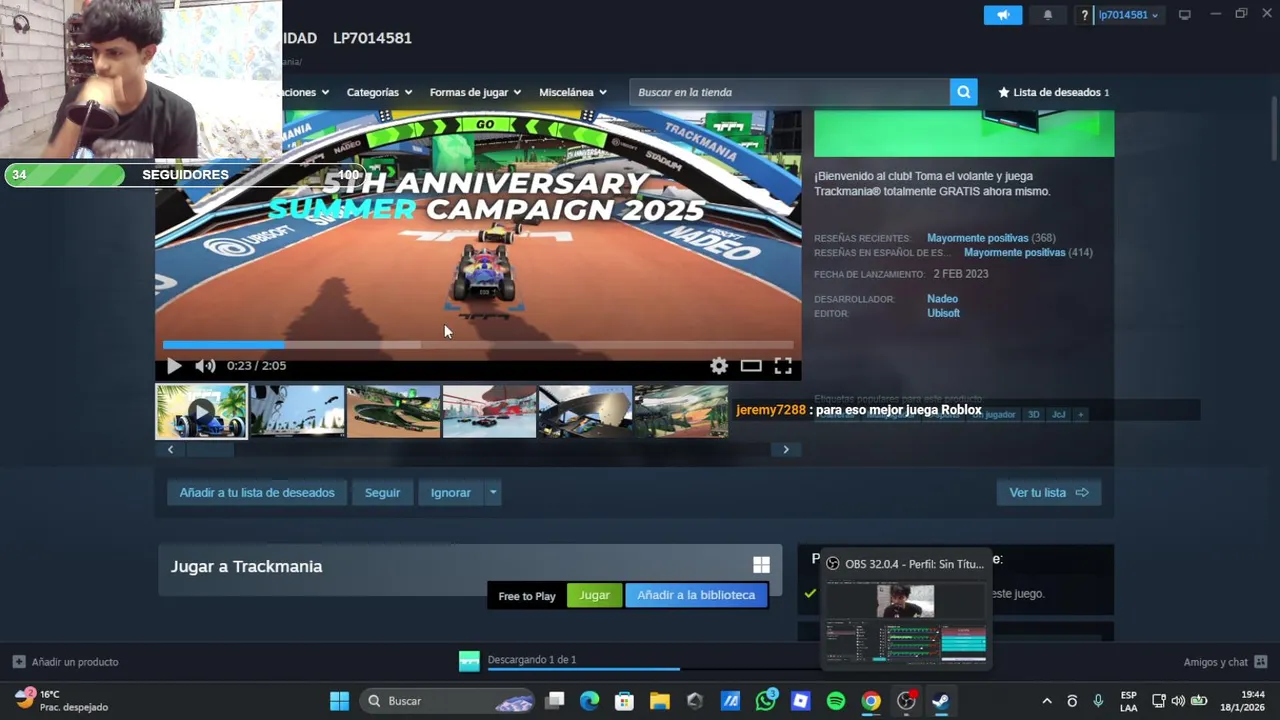Screen dimensions: 1280x720
Task: Open the dropdown arrow next to Ignorar
Action: pos(492,493)
